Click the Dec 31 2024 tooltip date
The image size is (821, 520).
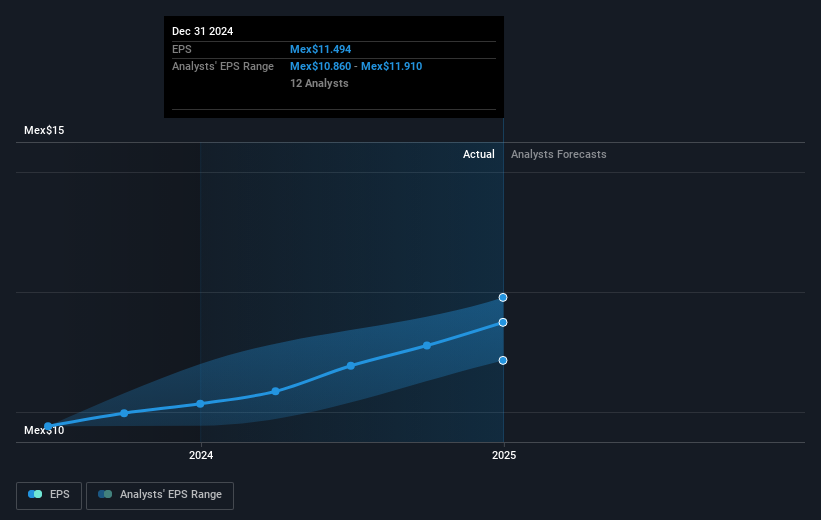click(x=203, y=31)
